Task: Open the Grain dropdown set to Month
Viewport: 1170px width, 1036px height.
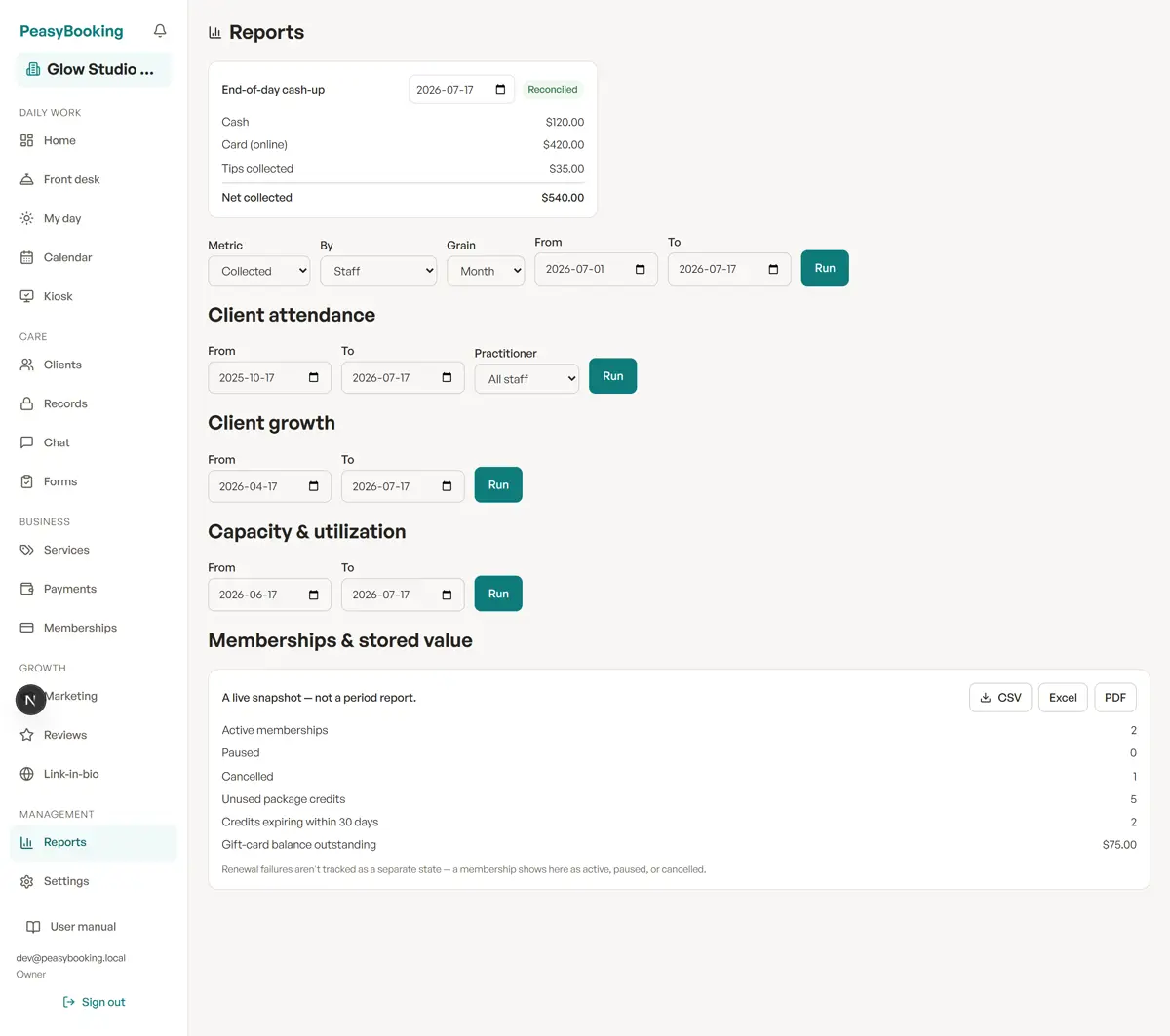Action: [x=486, y=271]
